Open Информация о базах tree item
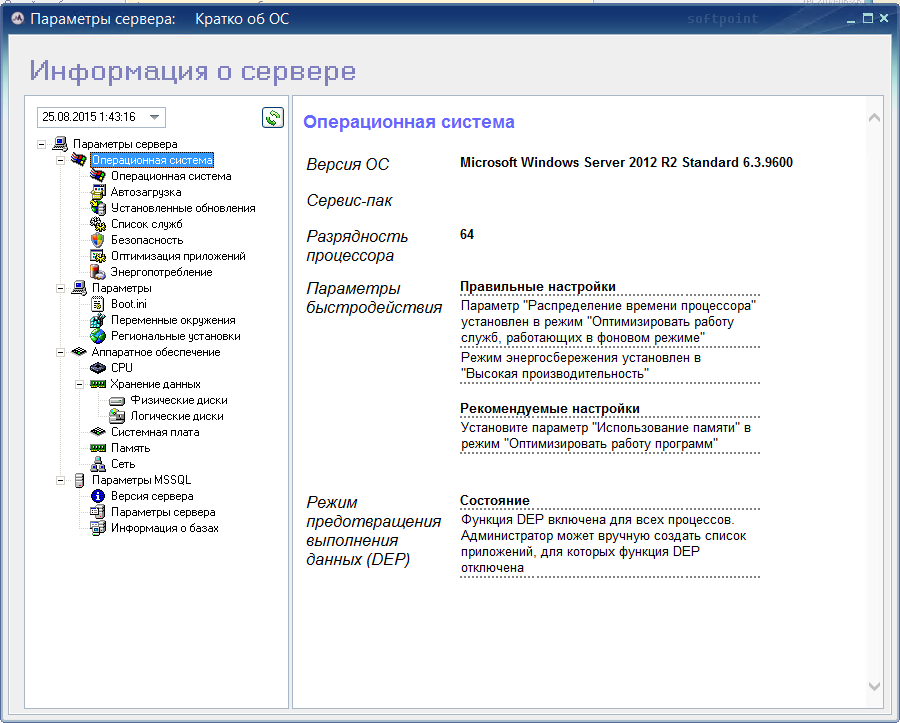Image resolution: width=900 pixels, height=723 pixels. click(165, 528)
